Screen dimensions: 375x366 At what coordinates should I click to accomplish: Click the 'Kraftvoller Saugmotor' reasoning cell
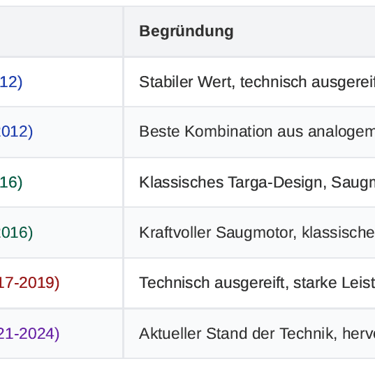coord(249,233)
